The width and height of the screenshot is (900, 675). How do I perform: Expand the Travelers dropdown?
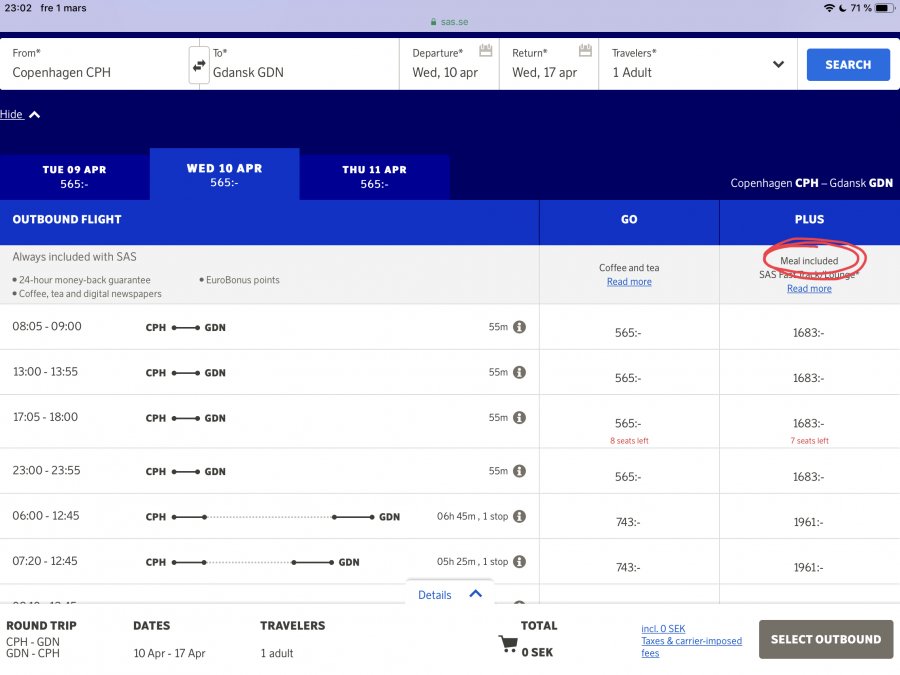point(778,65)
